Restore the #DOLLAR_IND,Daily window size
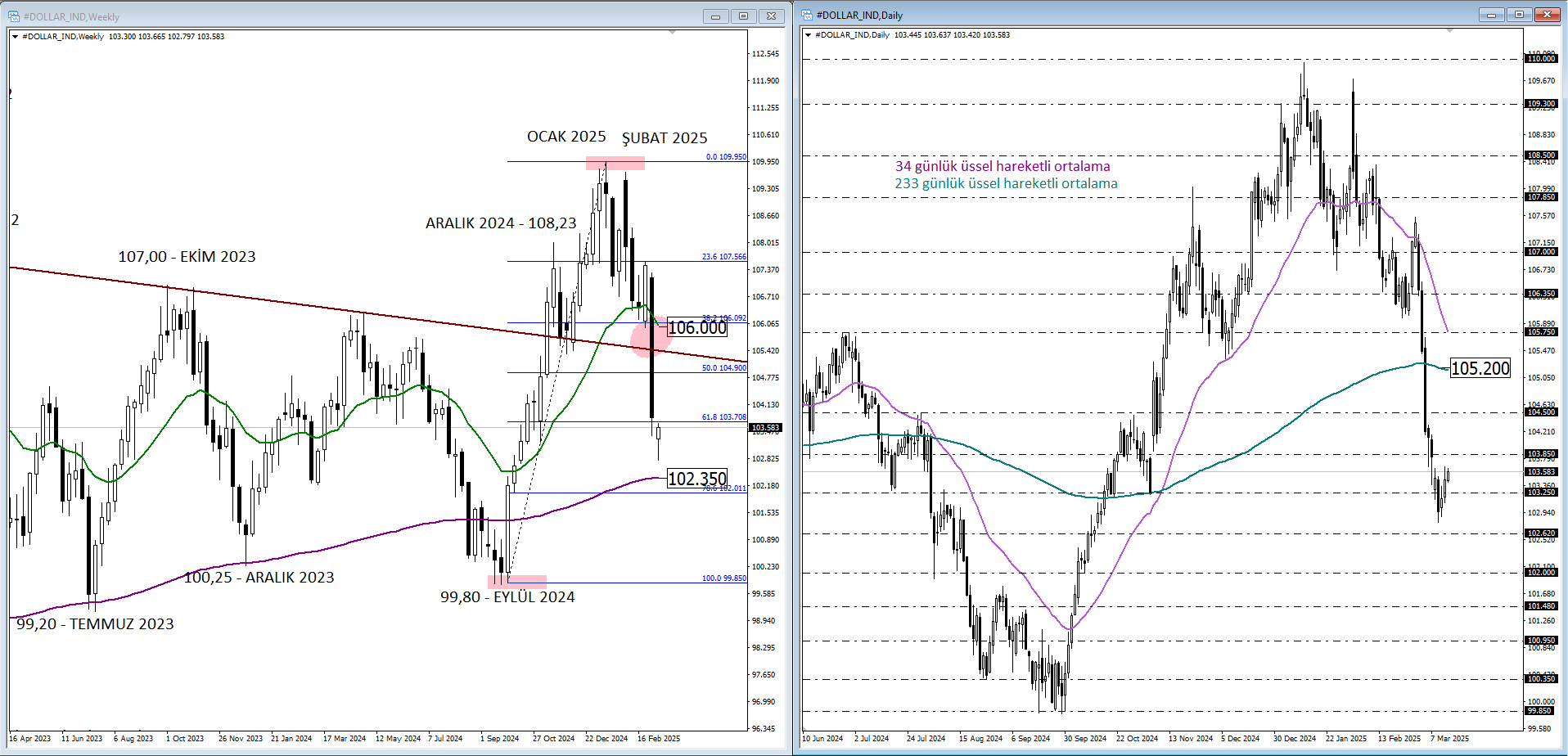This screenshot has height=756, width=1568. tap(1519, 15)
